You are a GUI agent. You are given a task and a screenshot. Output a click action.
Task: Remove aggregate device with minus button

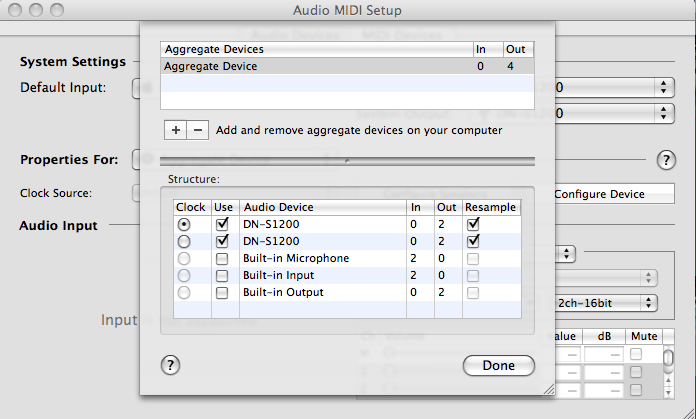tap(198, 130)
